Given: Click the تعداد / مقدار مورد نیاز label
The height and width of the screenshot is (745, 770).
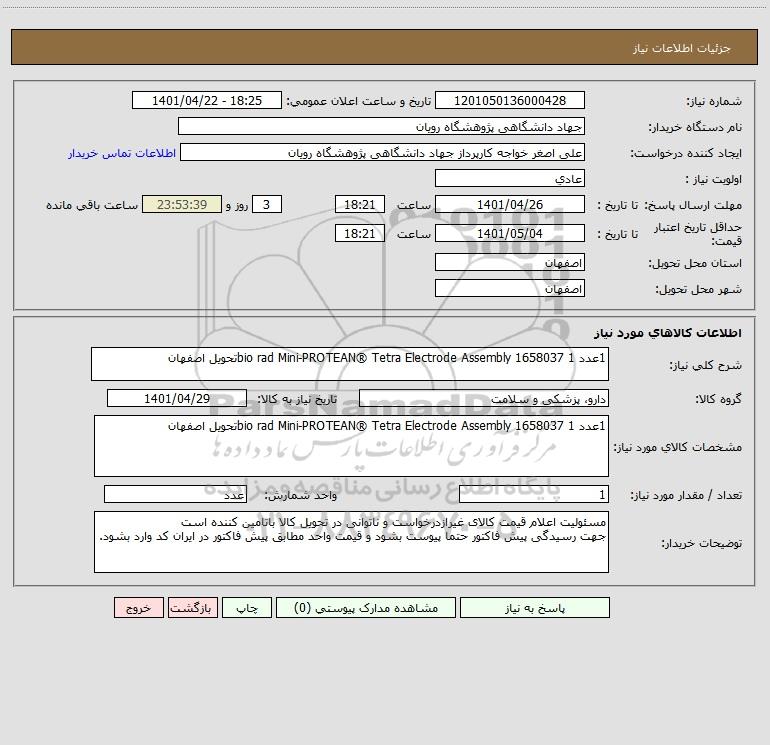Looking at the screenshot, I should coord(686,496).
